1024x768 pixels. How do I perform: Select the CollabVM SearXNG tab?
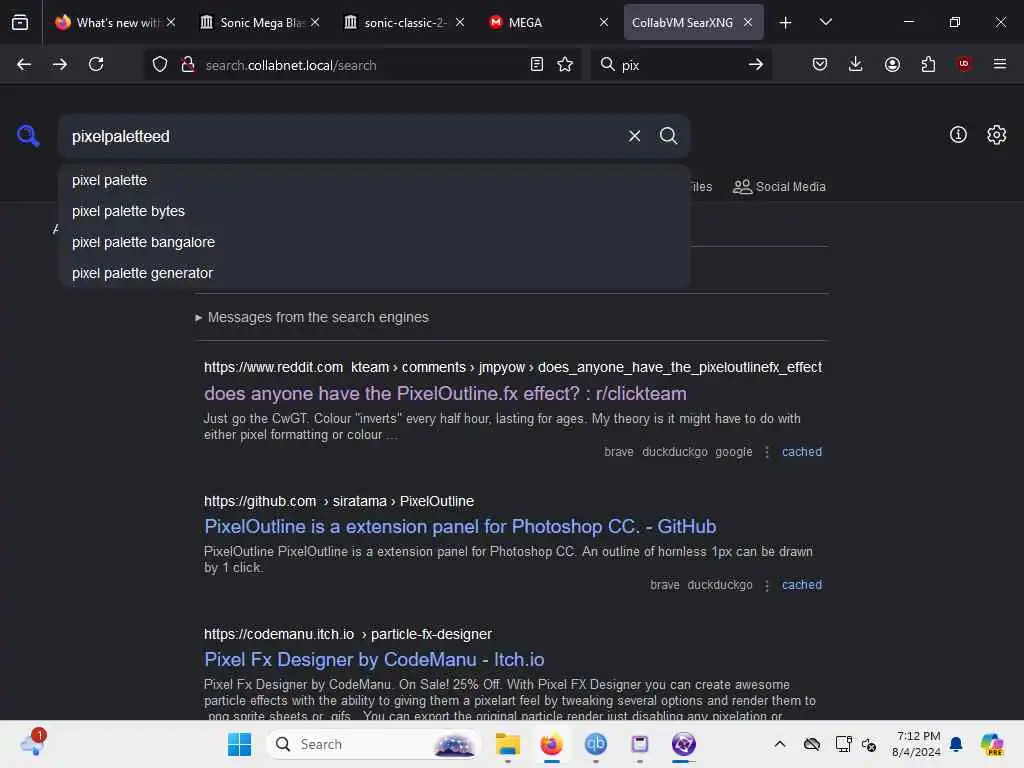(x=682, y=23)
